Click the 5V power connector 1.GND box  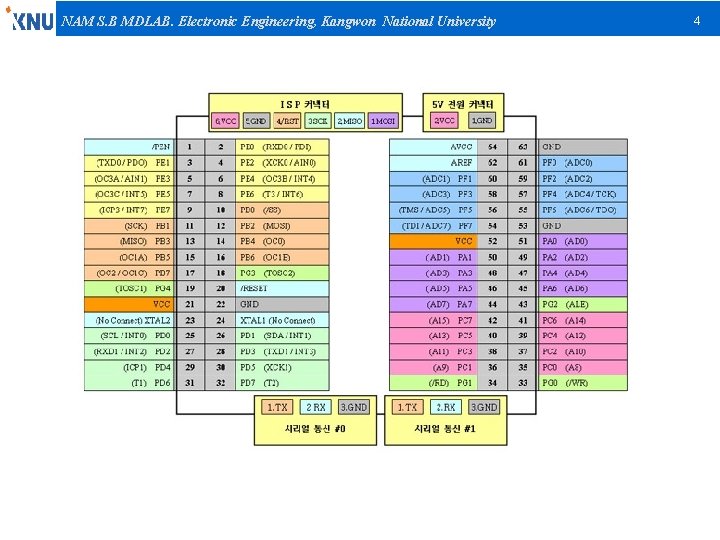[x=482, y=120]
